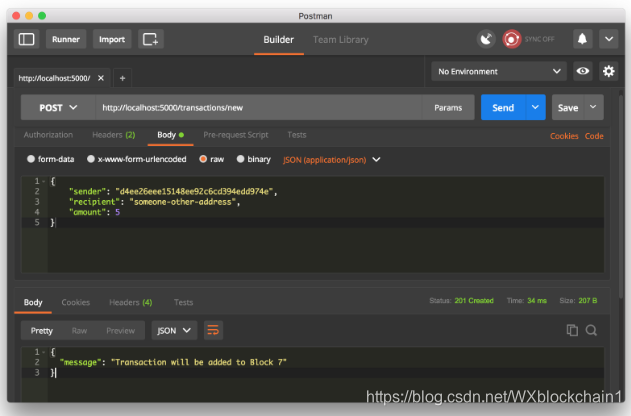Open the response Headers (4) tab
This screenshot has height=416, width=631.
(x=131, y=302)
